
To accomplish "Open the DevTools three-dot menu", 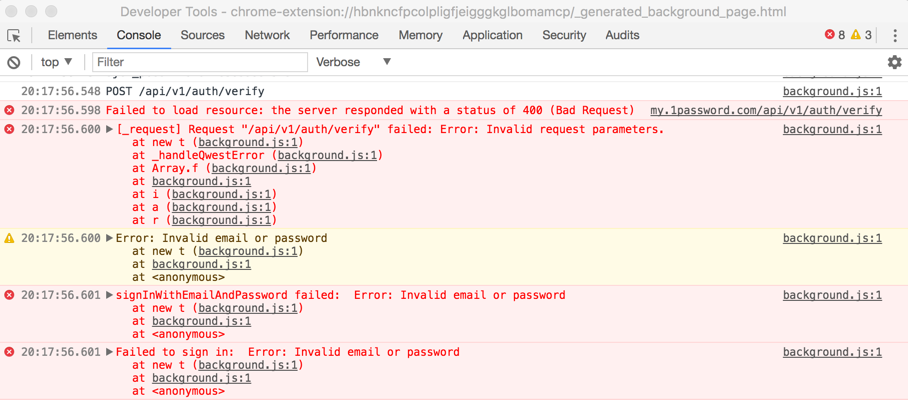I will pos(895,35).
